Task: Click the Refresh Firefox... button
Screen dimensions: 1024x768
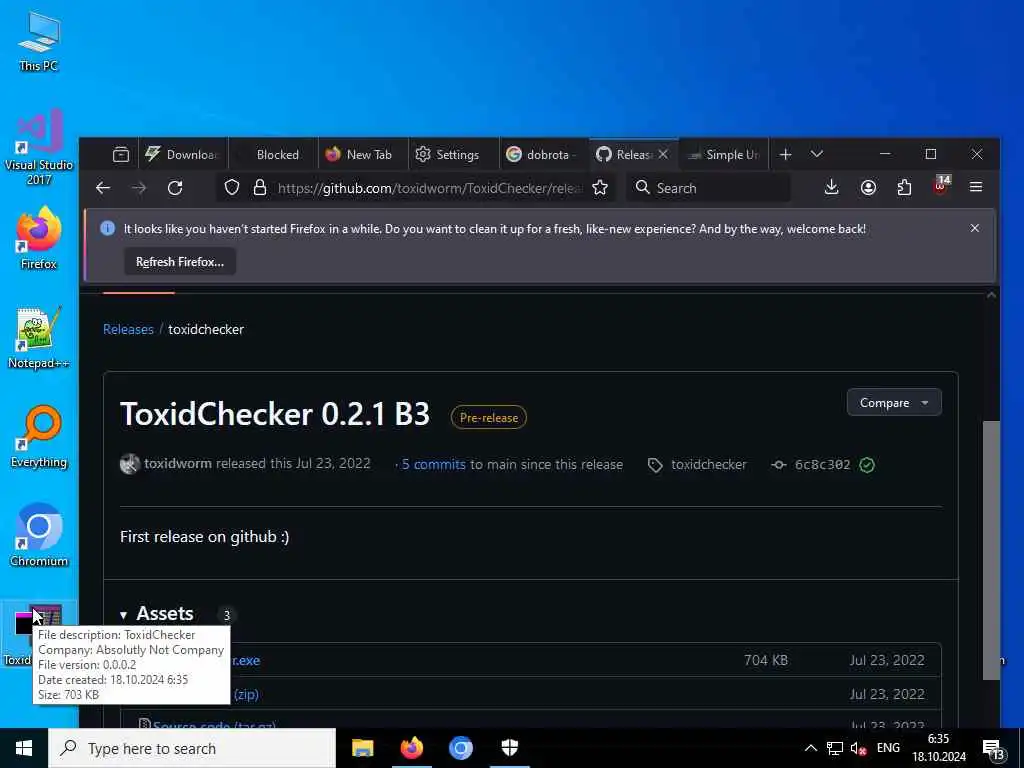Action: [x=180, y=262]
